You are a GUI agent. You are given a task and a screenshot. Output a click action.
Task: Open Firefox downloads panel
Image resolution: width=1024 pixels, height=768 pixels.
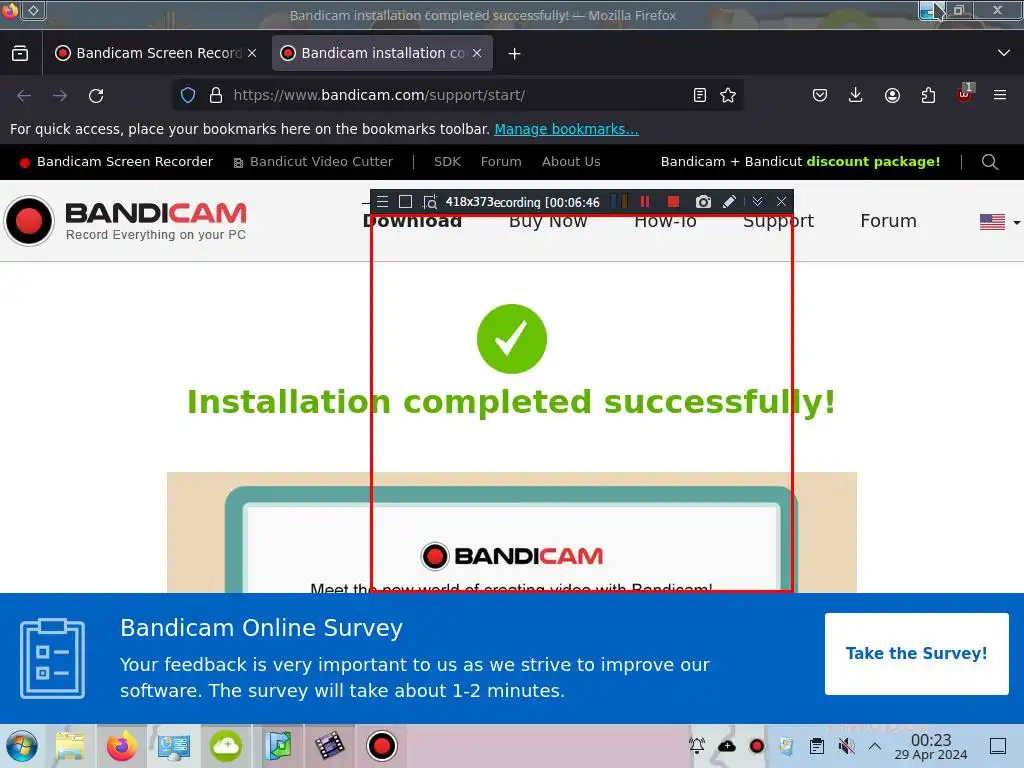(856, 95)
